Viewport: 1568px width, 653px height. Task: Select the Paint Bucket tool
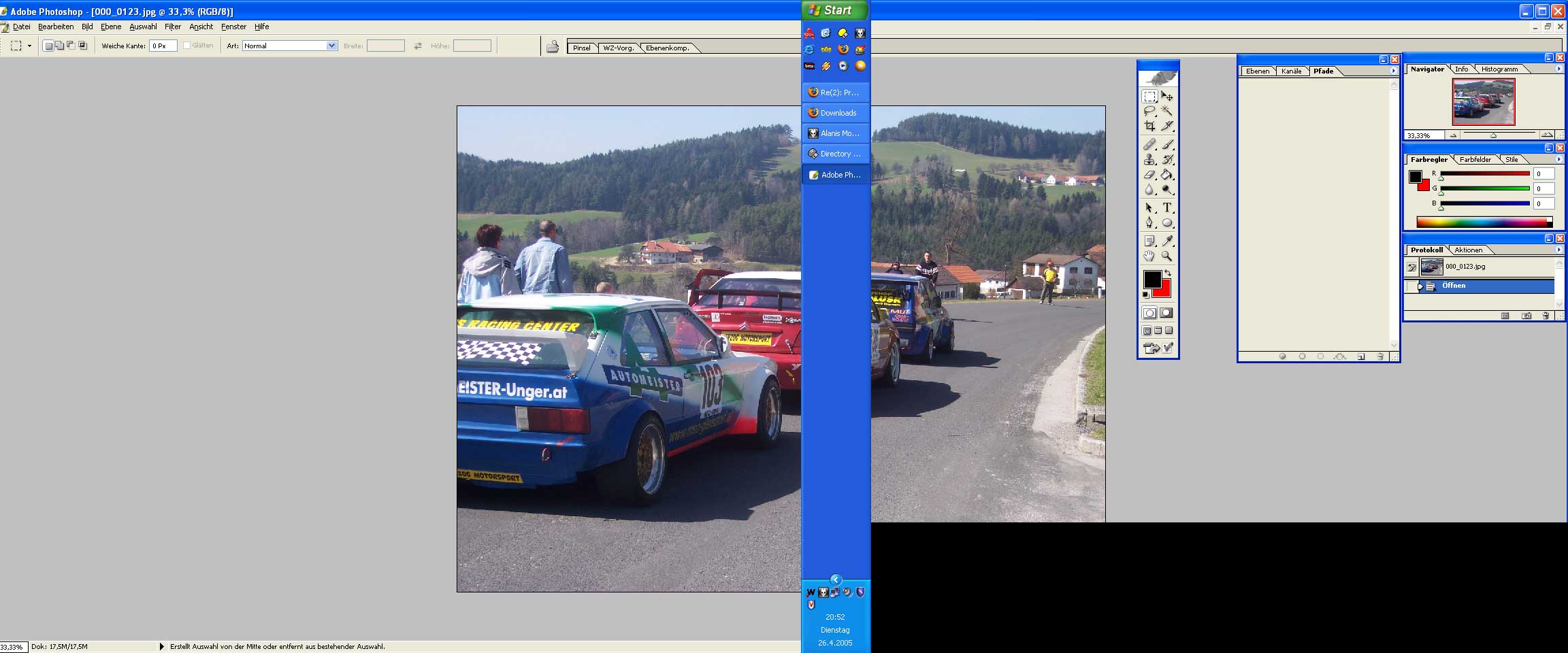tap(1167, 175)
